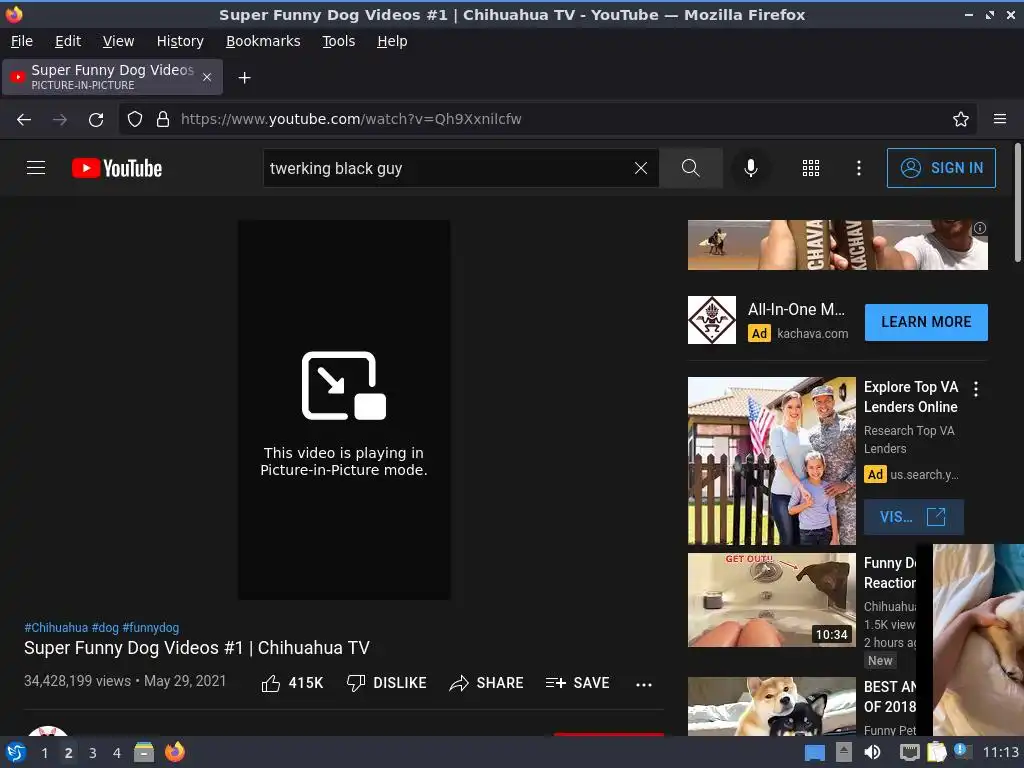
Task: Click the Kachava ad logo thumbnail
Action: pyautogui.click(x=712, y=320)
